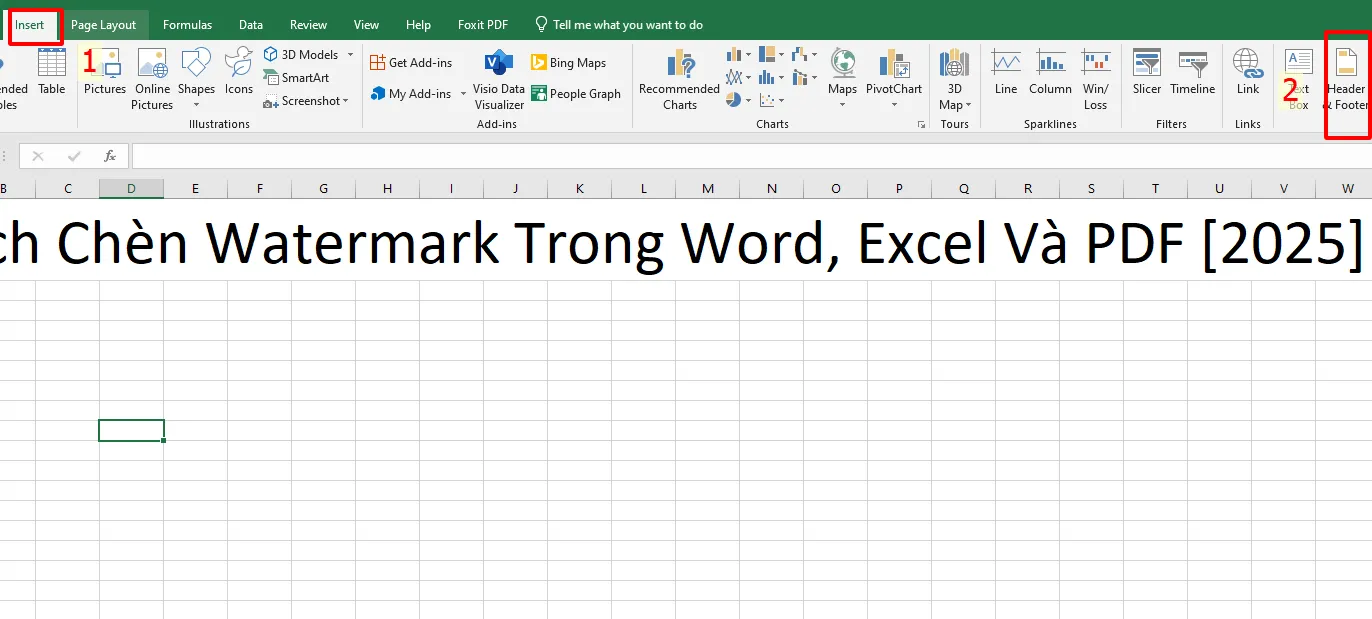Open Insert Column or Bar Chart dropdown
This screenshot has width=1372, height=619.
click(x=739, y=54)
